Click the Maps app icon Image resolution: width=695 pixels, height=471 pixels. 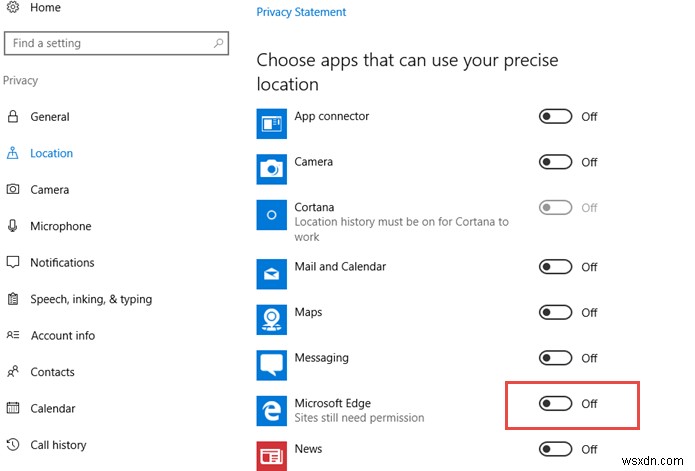271,320
